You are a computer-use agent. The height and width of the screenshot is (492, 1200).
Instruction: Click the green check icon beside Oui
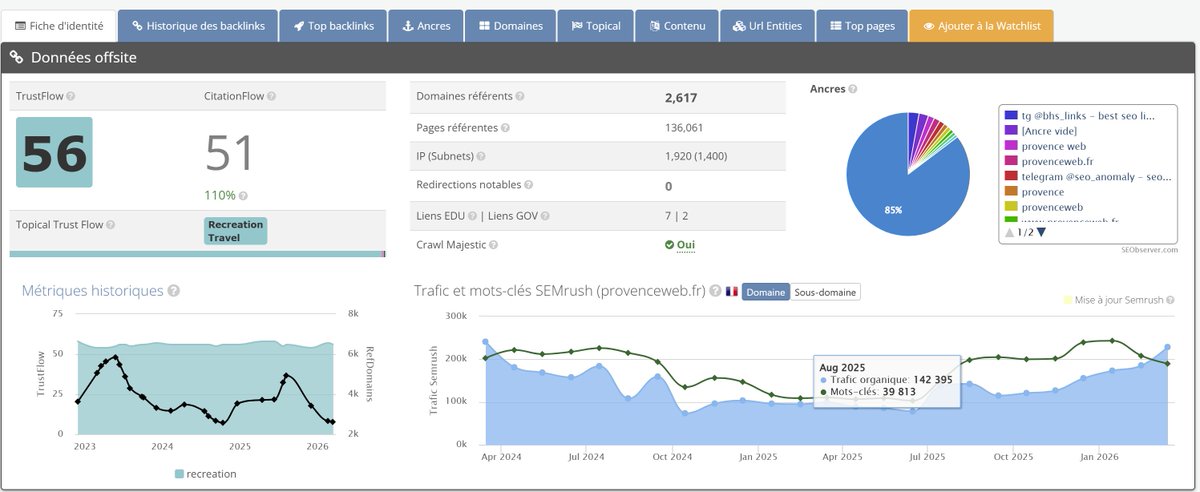pyautogui.click(x=669, y=245)
